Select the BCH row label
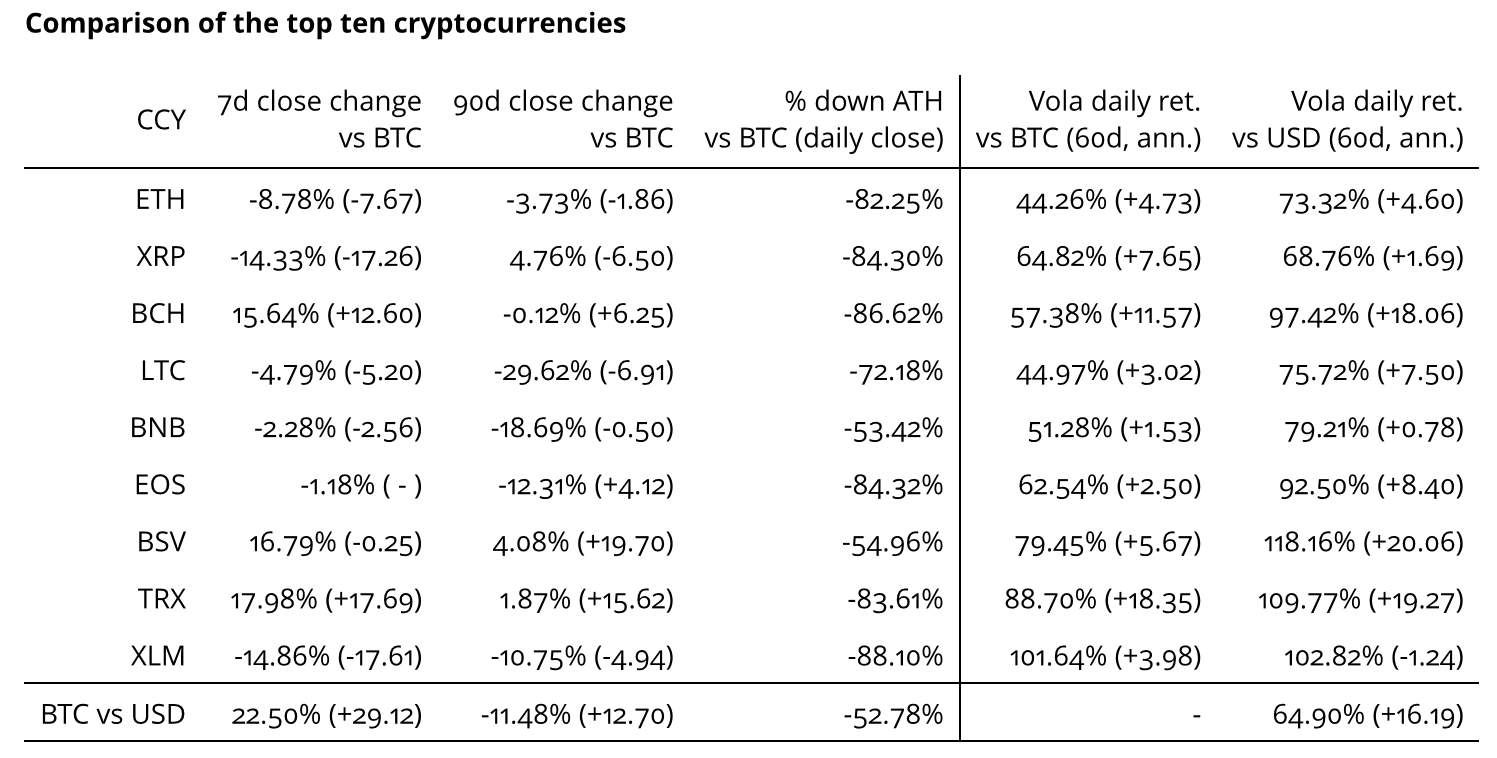This screenshot has height=758, width=1497. 158,314
